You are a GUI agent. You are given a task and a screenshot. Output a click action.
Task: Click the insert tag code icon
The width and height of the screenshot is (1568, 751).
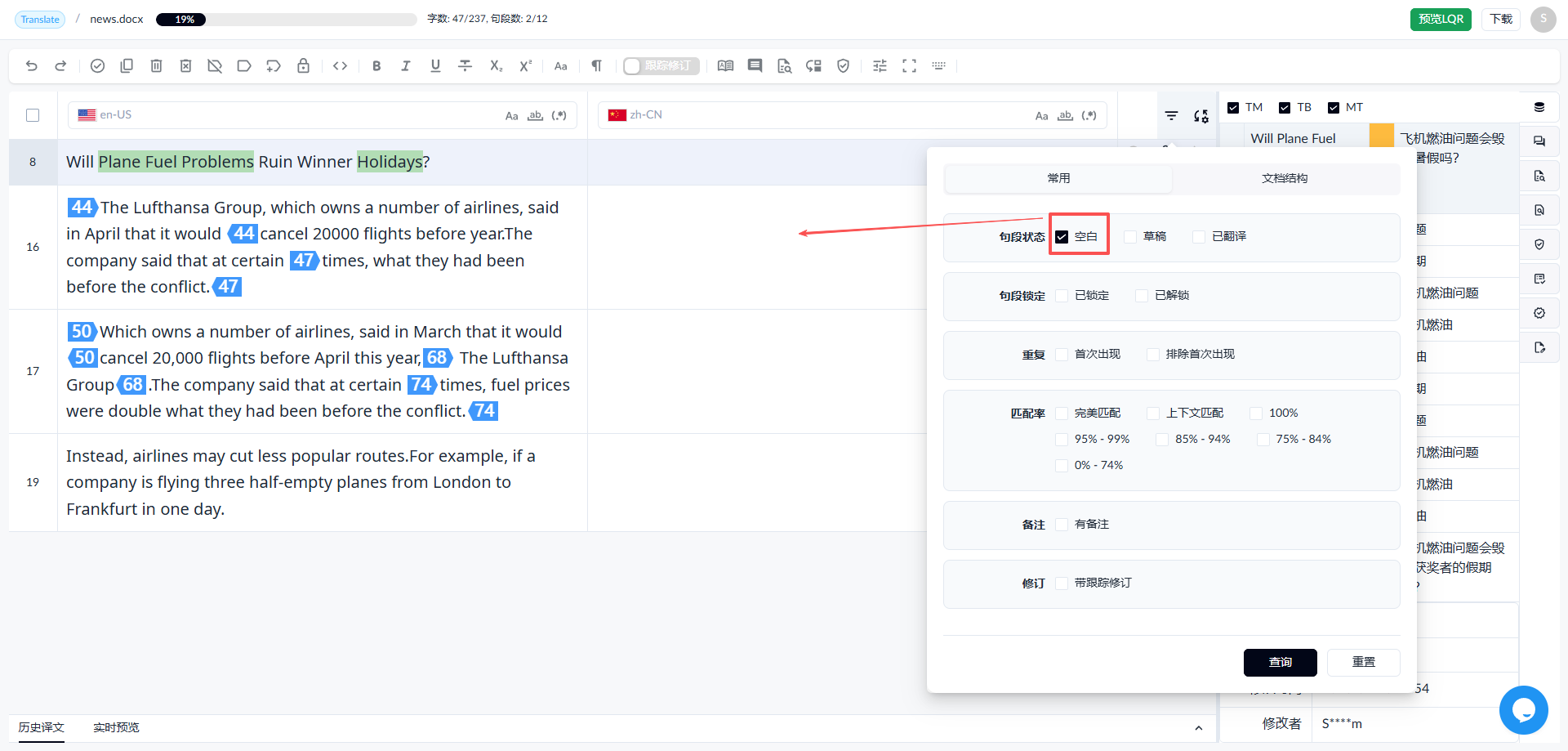(341, 66)
